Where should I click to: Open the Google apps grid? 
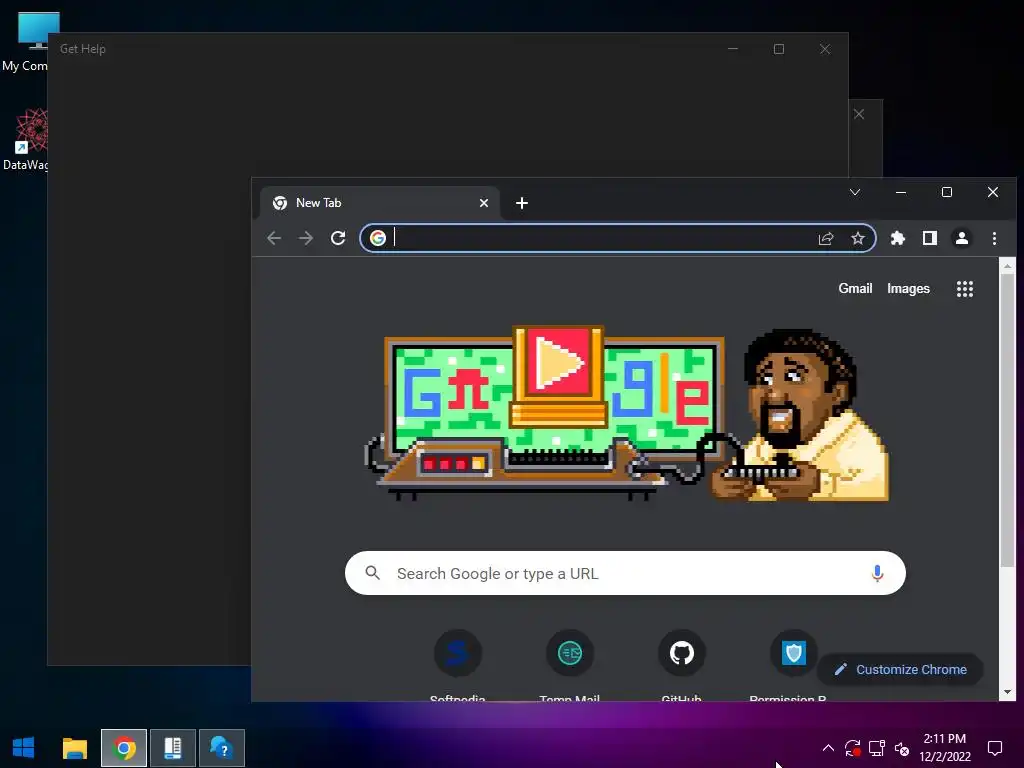[x=965, y=289]
